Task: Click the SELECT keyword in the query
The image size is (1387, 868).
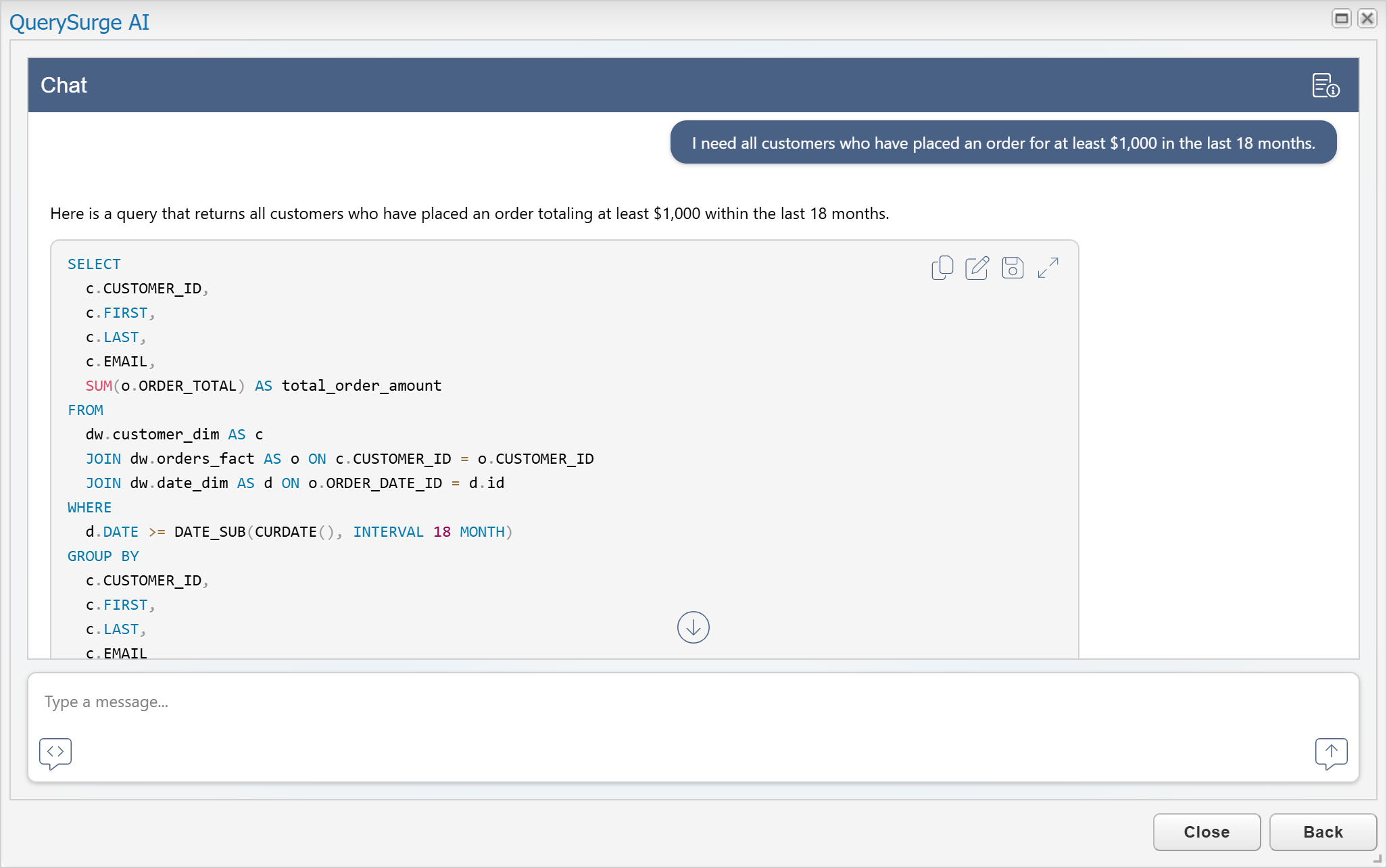Action: pyautogui.click(x=94, y=264)
